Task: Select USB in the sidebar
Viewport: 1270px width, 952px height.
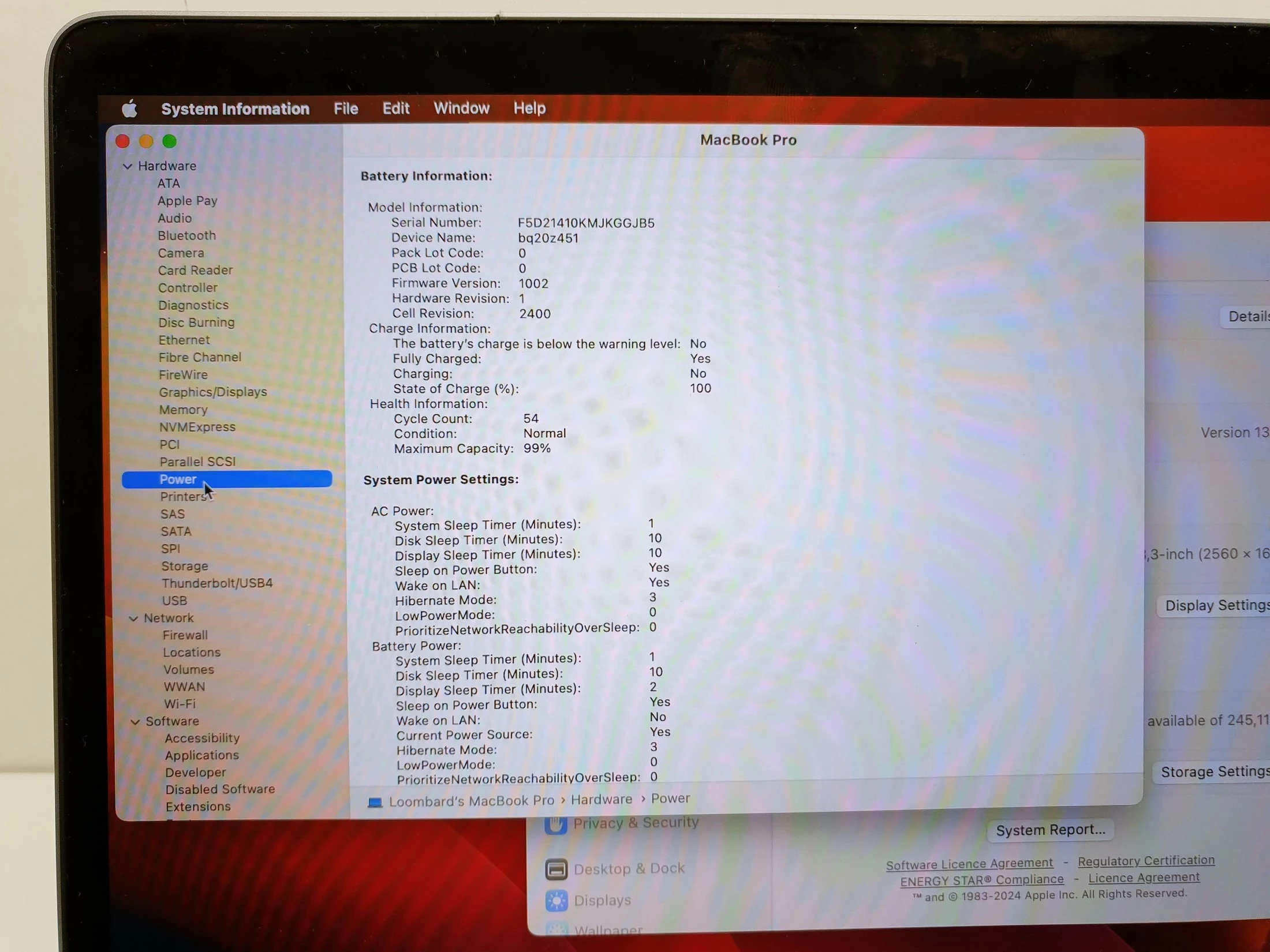Action: click(174, 601)
